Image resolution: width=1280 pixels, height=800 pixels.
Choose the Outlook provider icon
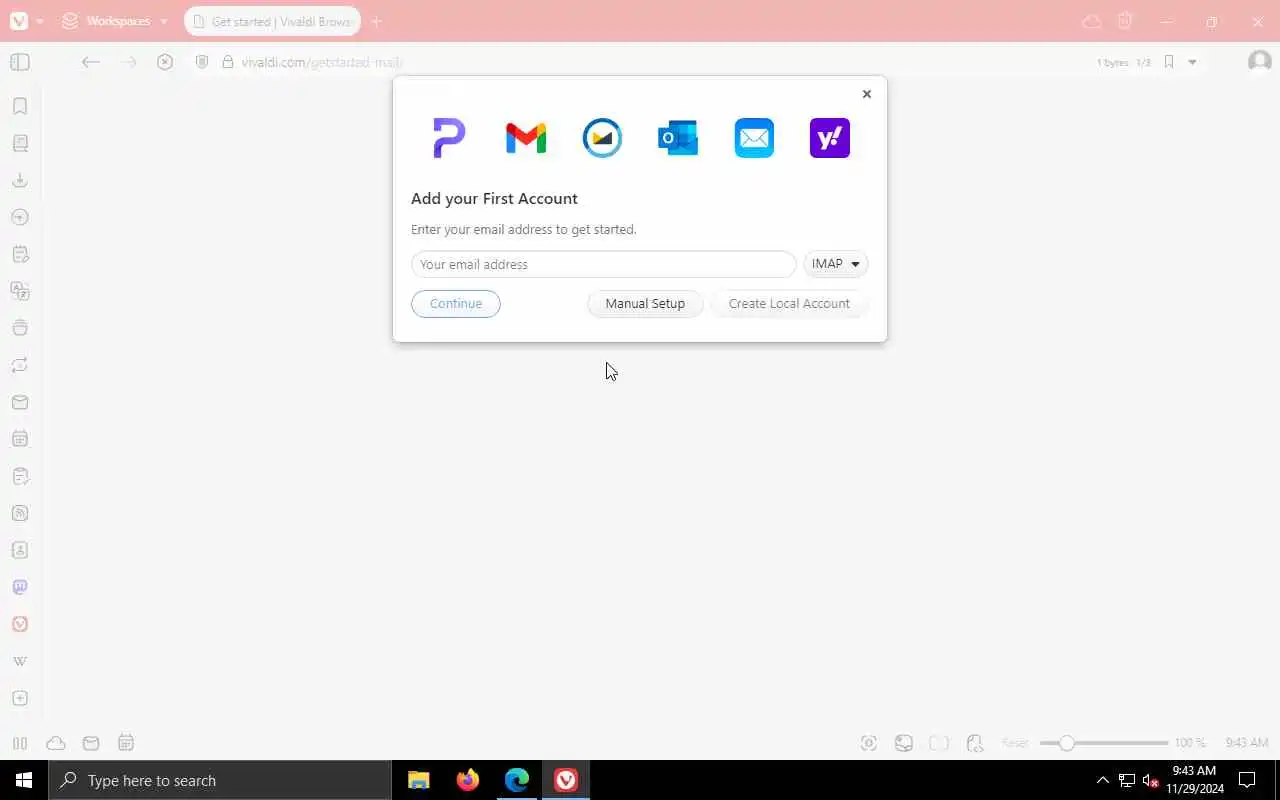coord(678,138)
